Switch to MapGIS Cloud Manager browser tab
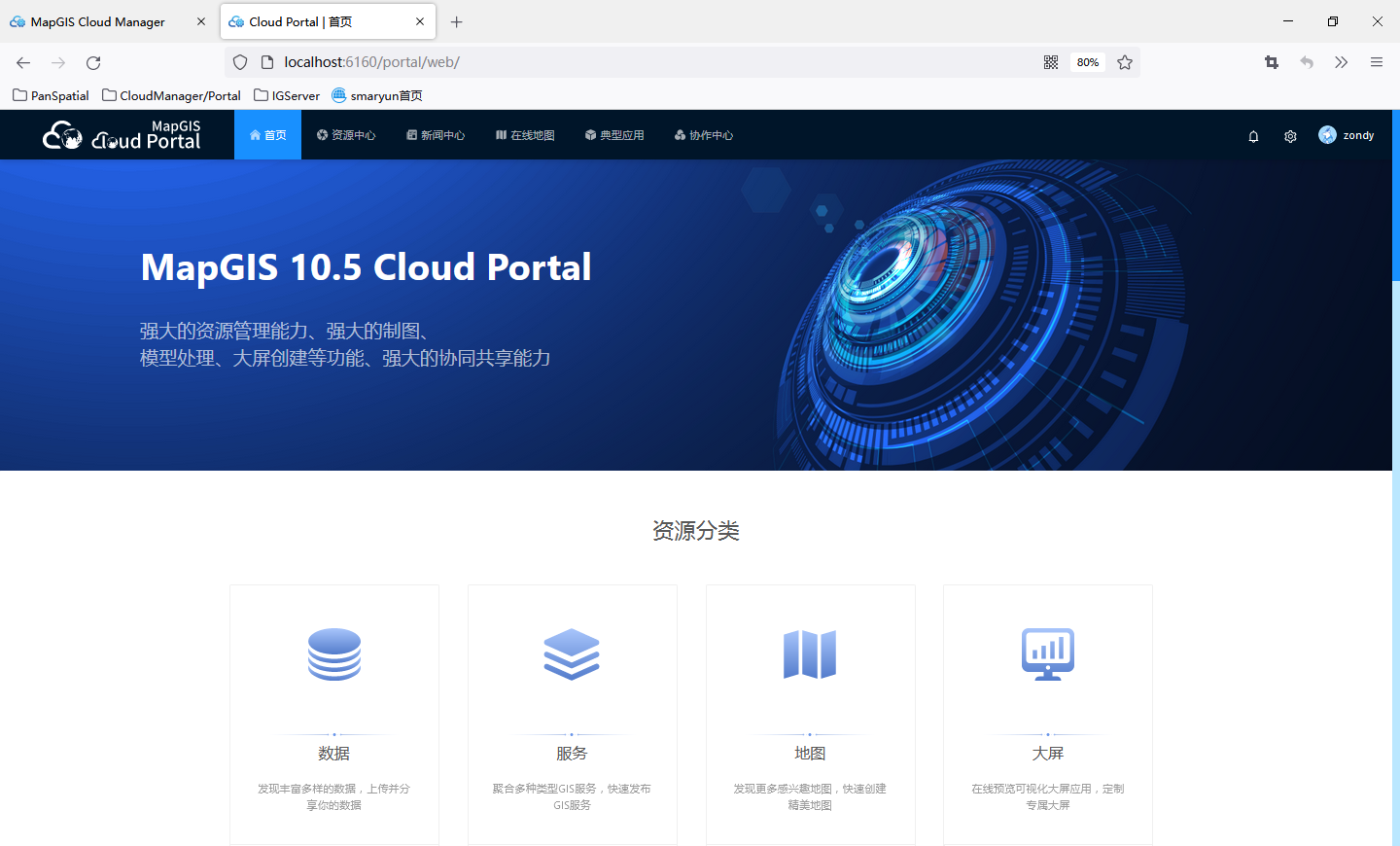This screenshot has height=846, width=1400. (x=98, y=21)
